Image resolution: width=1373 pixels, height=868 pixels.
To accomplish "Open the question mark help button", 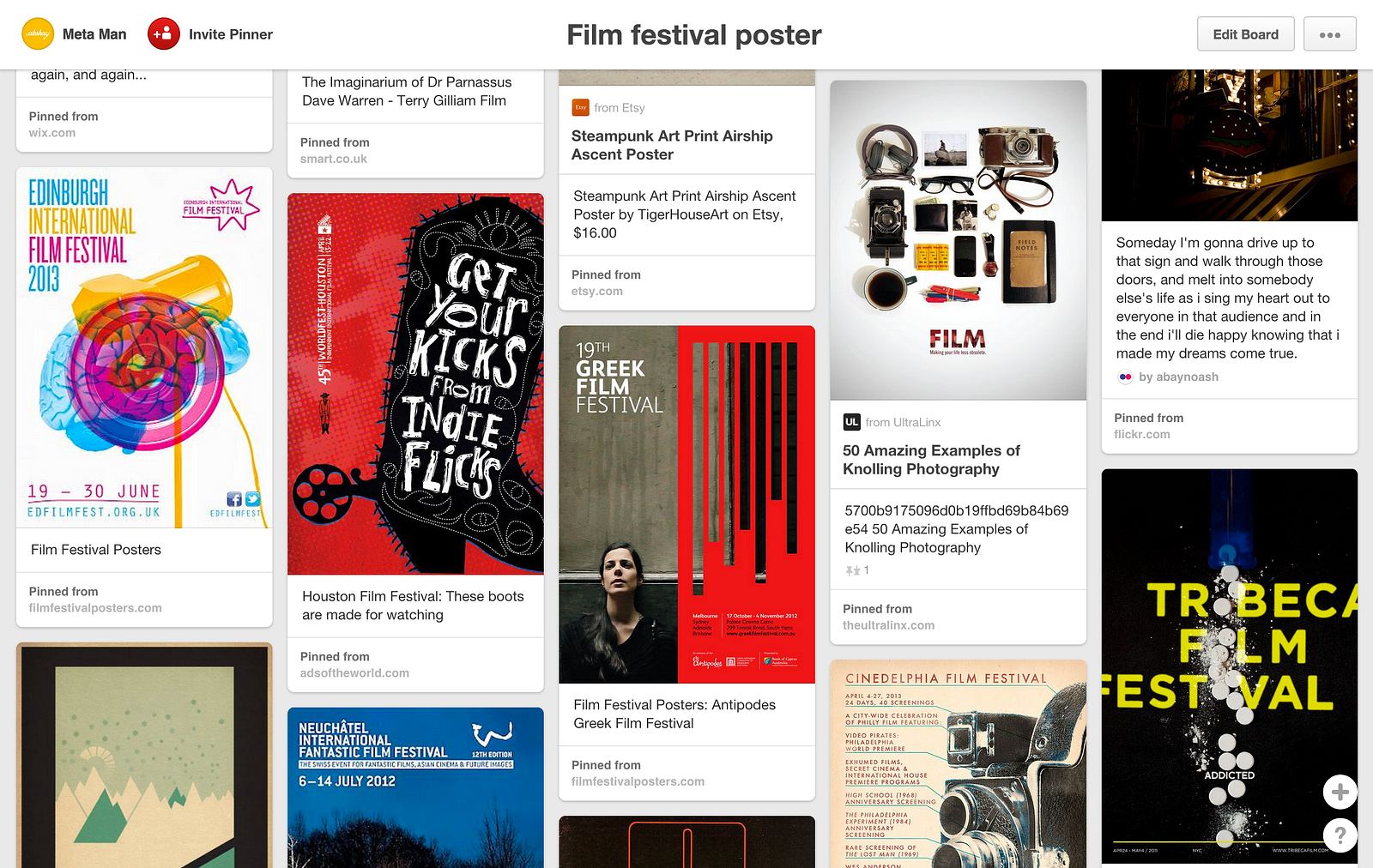I will coord(1340,834).
